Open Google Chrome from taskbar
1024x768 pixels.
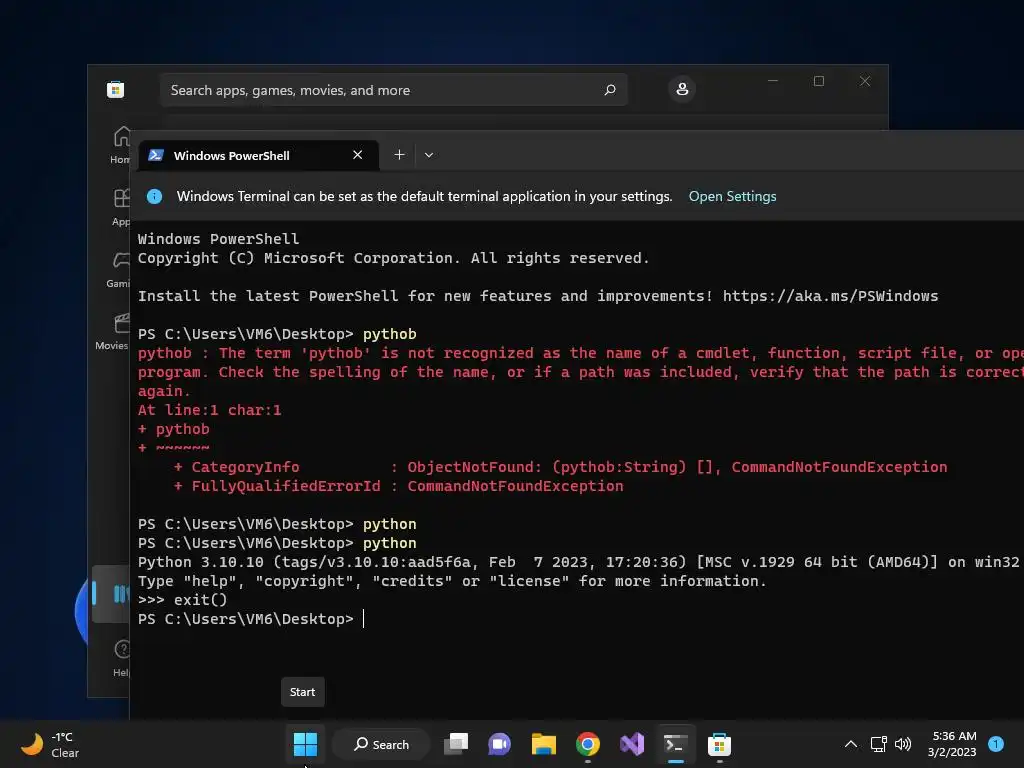pos(588,744)
